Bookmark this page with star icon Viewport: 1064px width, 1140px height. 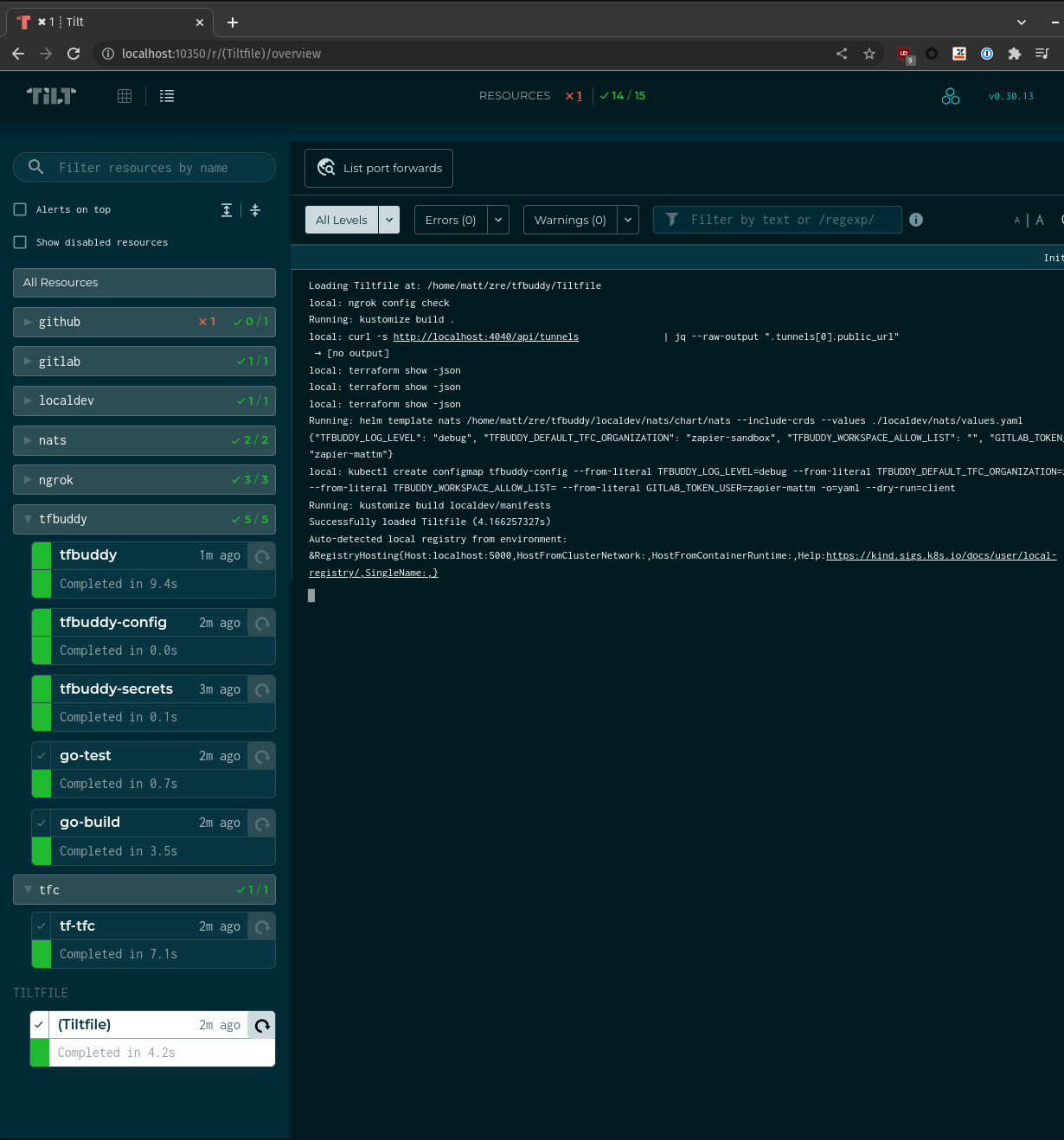click(x=869, y=54)
